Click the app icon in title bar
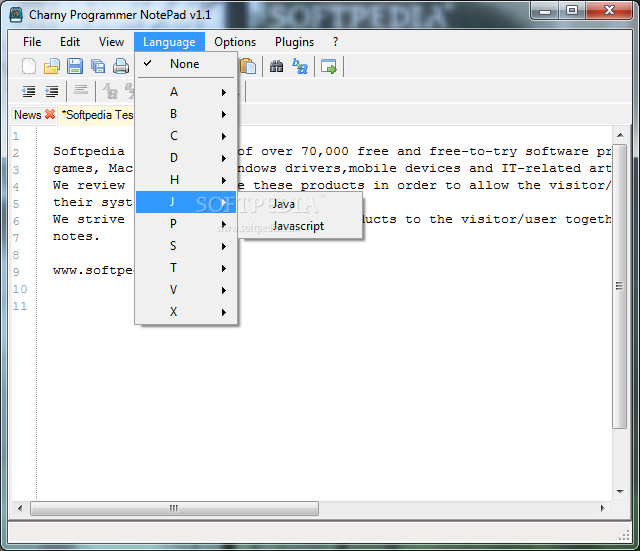The image size is (640, 551). pos(16,15)
